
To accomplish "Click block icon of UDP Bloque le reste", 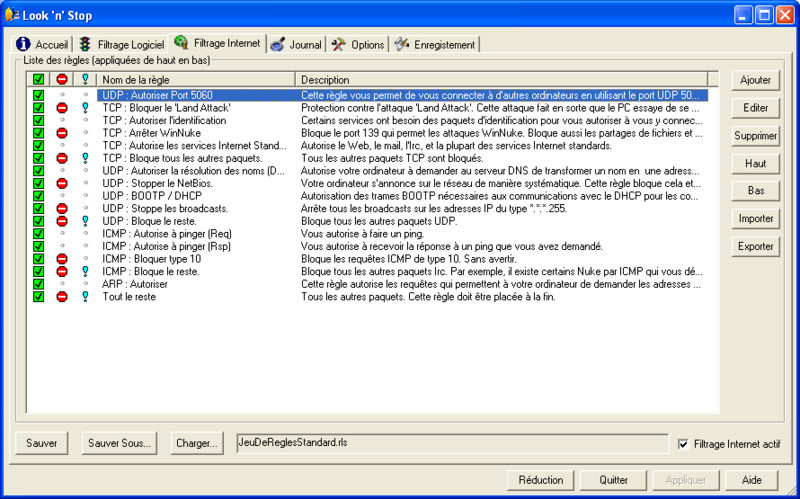I will (x=62, y=221).
